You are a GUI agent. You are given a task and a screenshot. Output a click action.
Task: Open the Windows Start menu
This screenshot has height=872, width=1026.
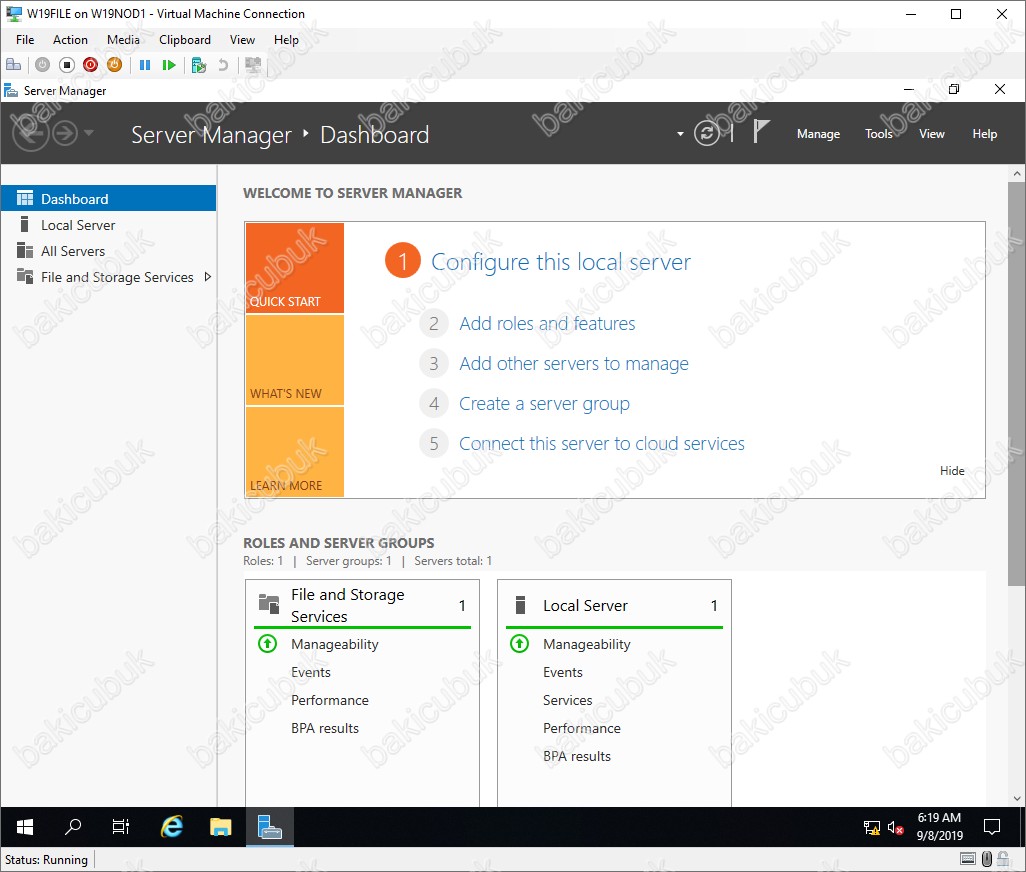point(25,827)
